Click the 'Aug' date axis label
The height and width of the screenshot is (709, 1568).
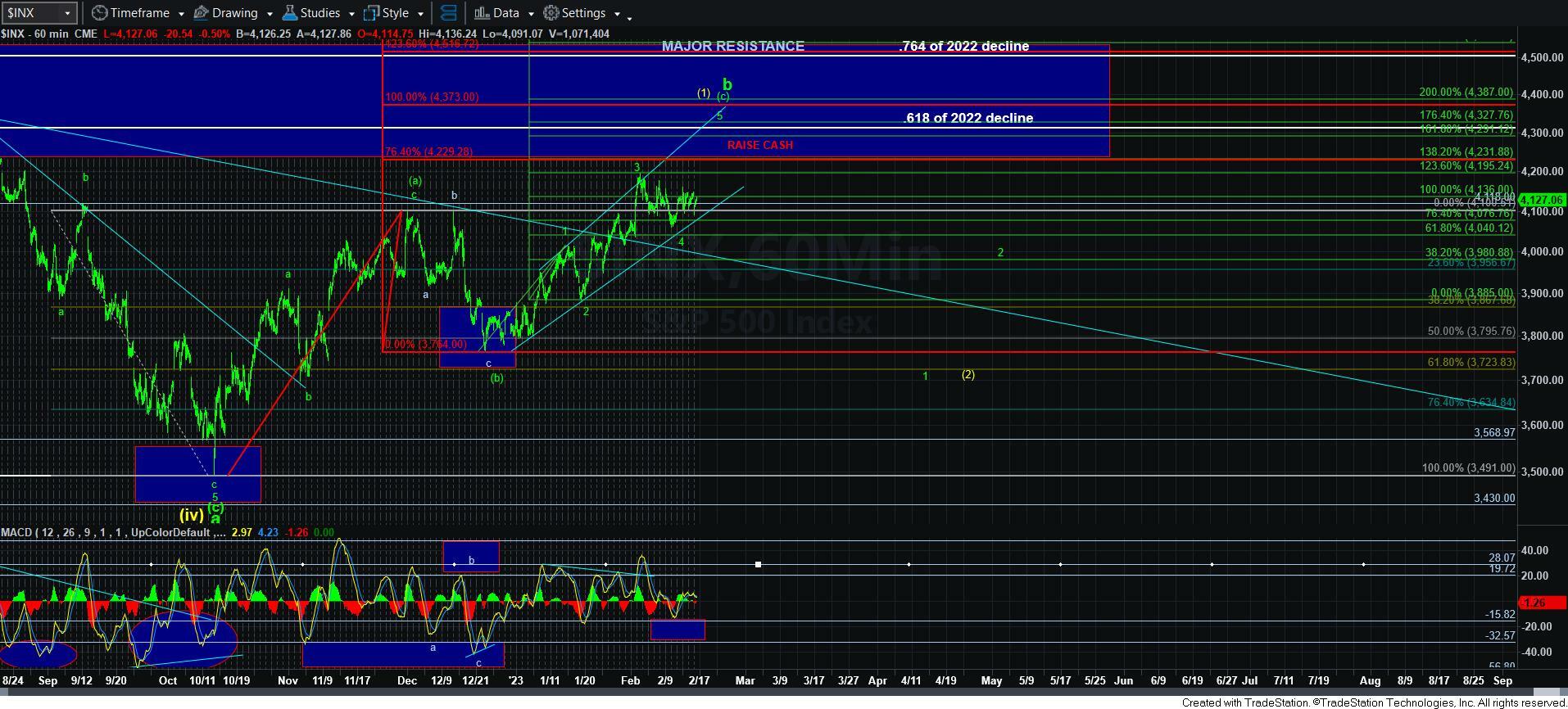click(1370, 680)
